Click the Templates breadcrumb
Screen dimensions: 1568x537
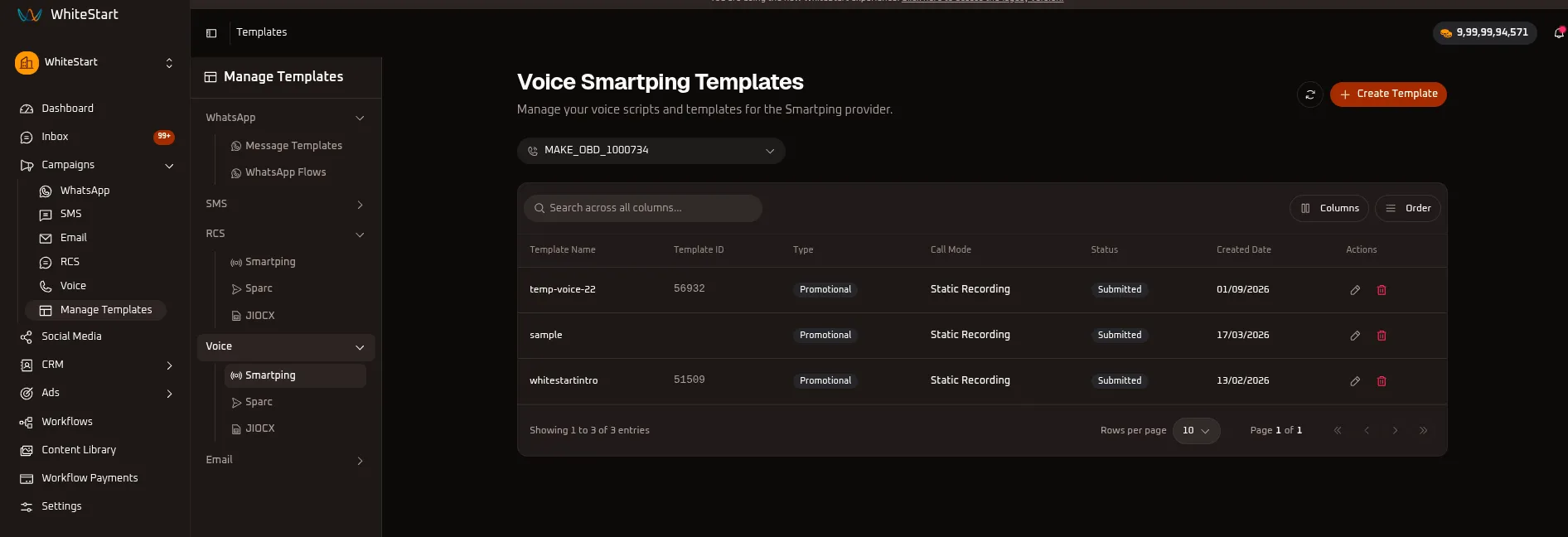click(x=261, y=32)
